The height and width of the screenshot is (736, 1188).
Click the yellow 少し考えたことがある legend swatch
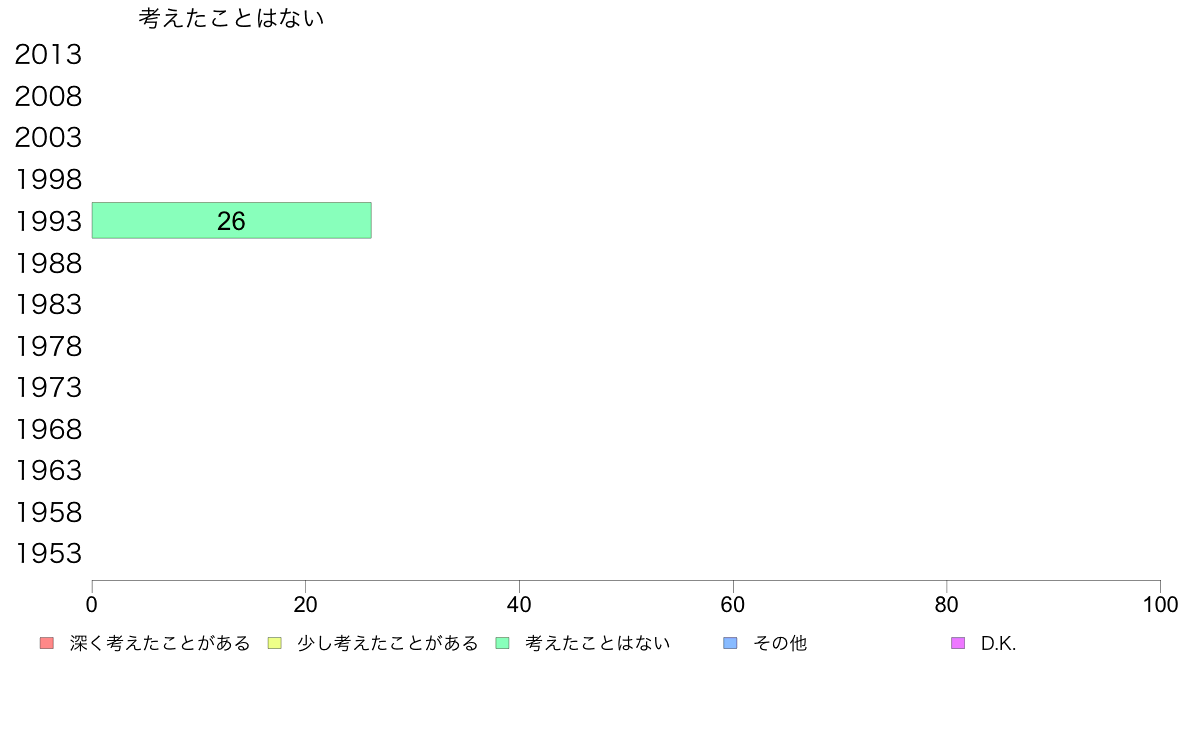(274, 643)
